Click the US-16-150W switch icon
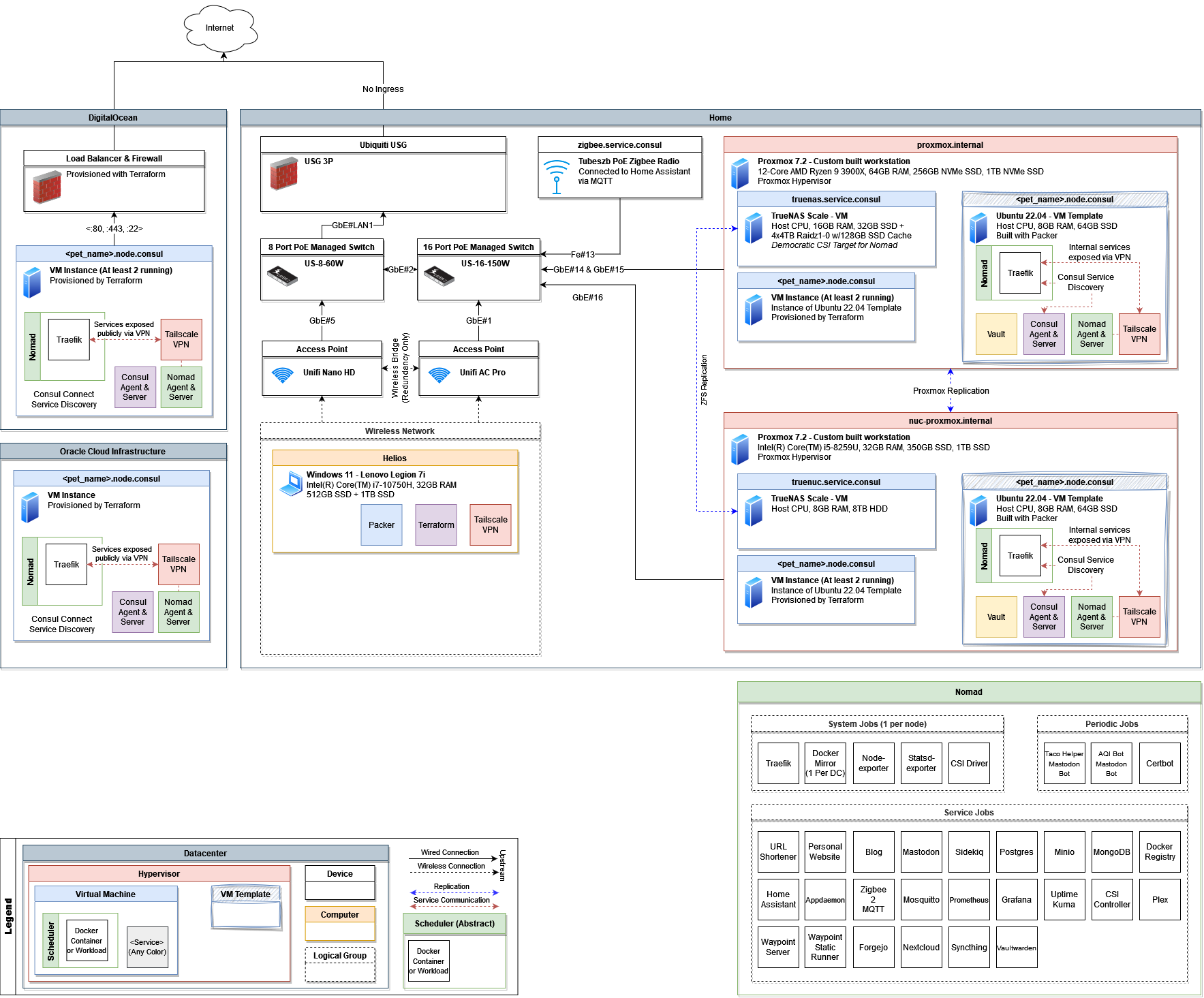The width and height of the screenshot is (1204, 998). (439, 276)
